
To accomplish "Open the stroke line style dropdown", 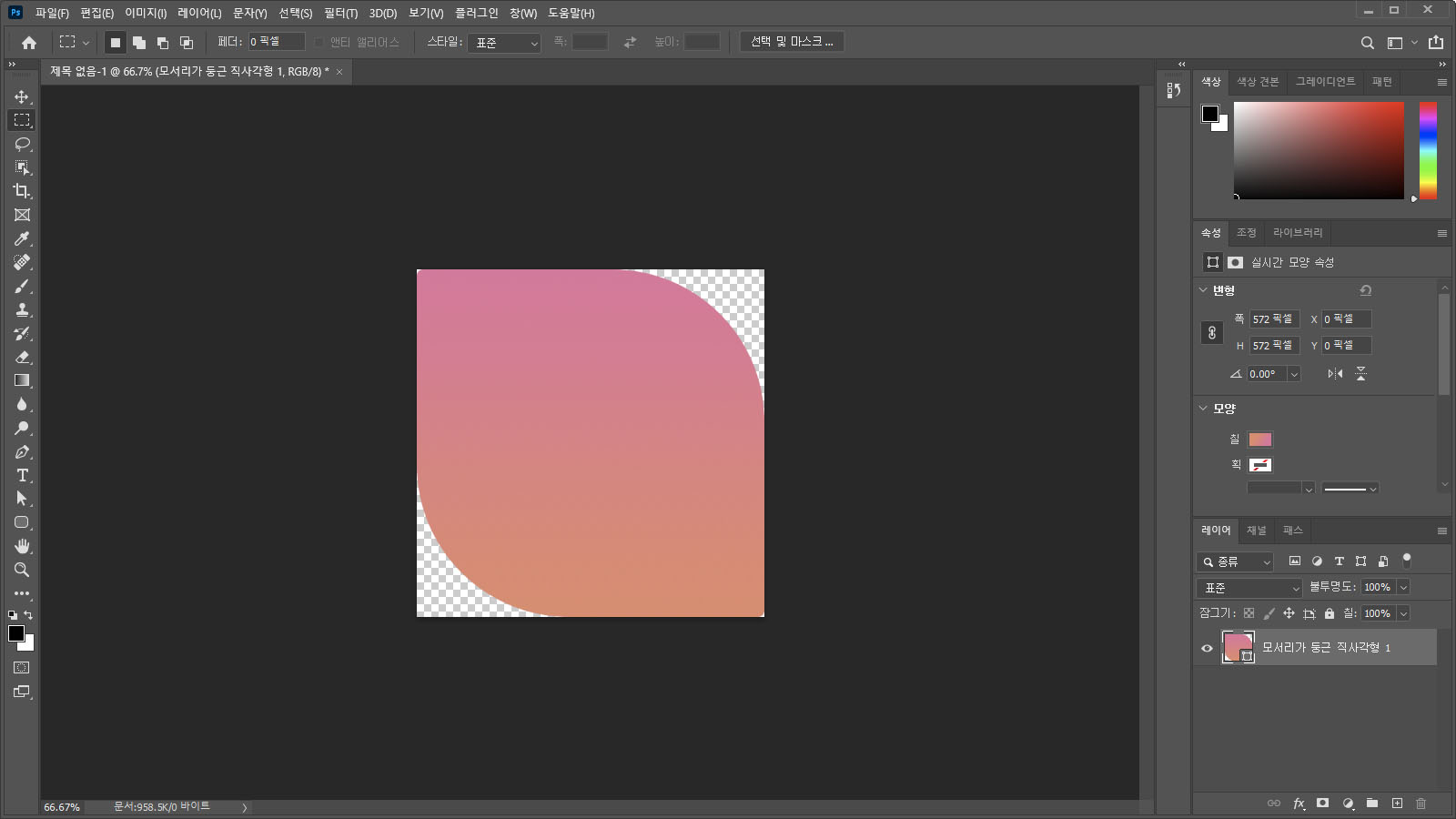I will point(1350,489).
